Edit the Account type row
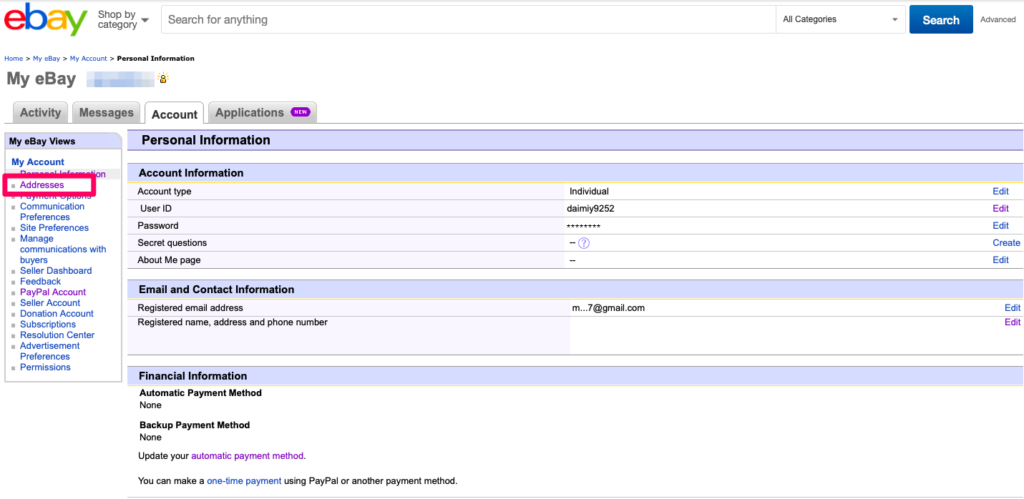This screenshot has width=1024, height=499. (1000, 191)
